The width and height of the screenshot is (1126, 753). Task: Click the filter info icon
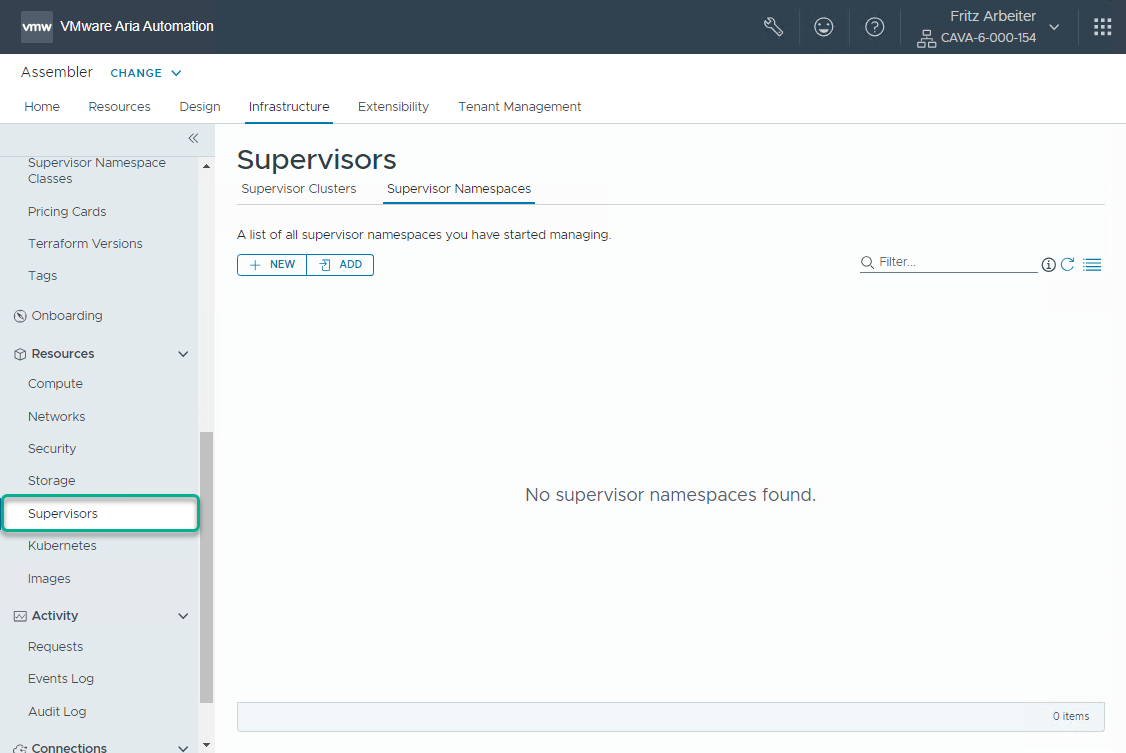[1048, 265]
